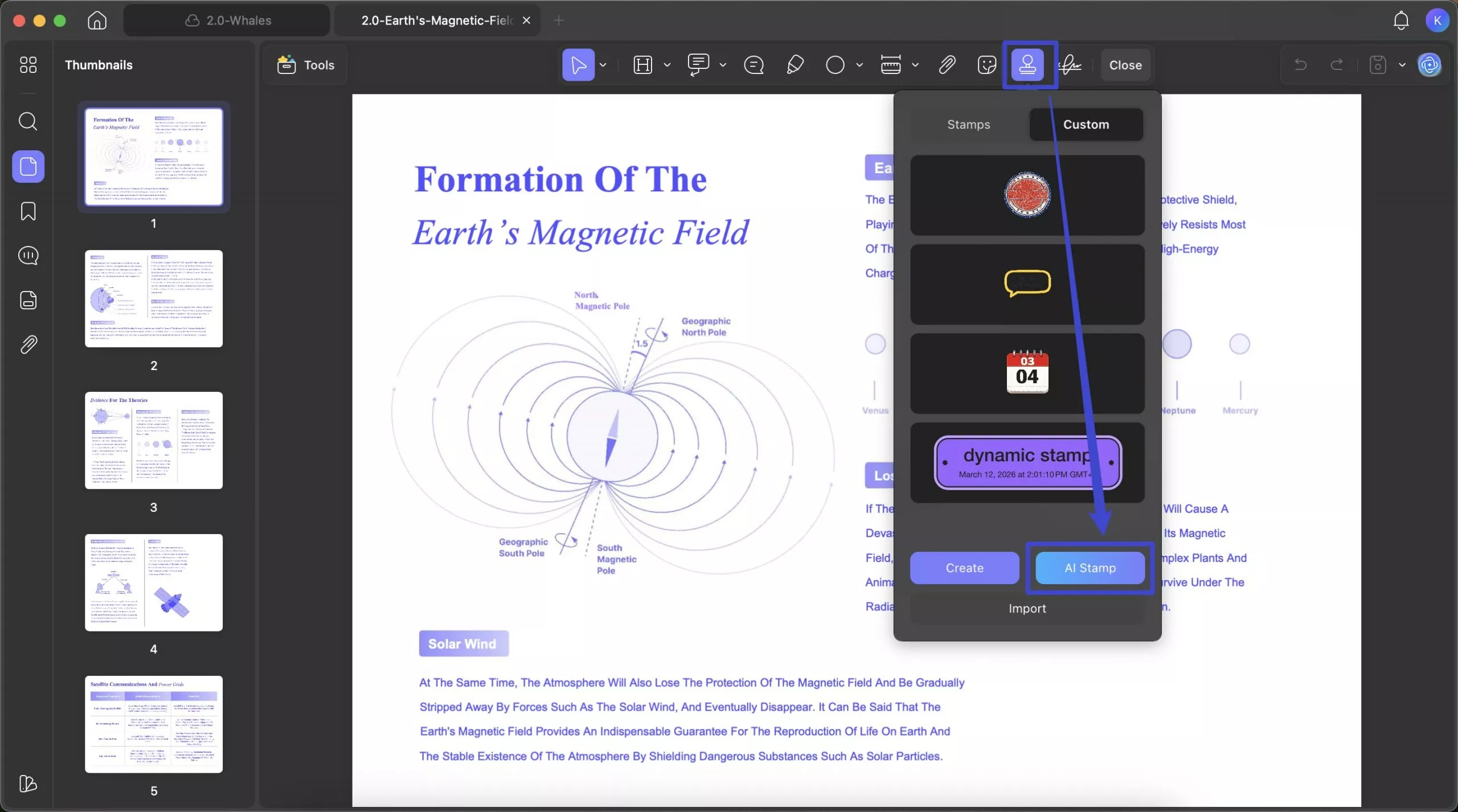Click the Undo icon

[1301, 64]
